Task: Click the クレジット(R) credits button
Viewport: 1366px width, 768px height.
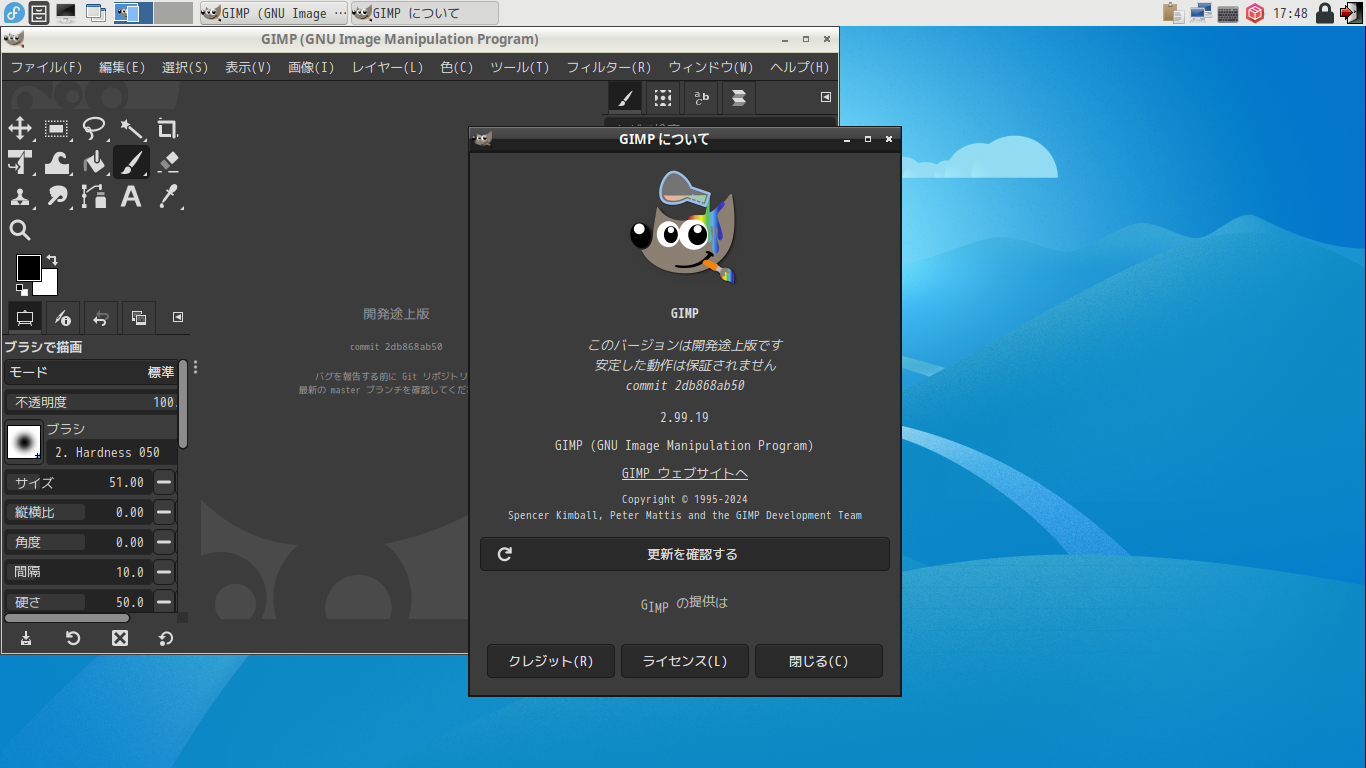Action: coord(551,661)
